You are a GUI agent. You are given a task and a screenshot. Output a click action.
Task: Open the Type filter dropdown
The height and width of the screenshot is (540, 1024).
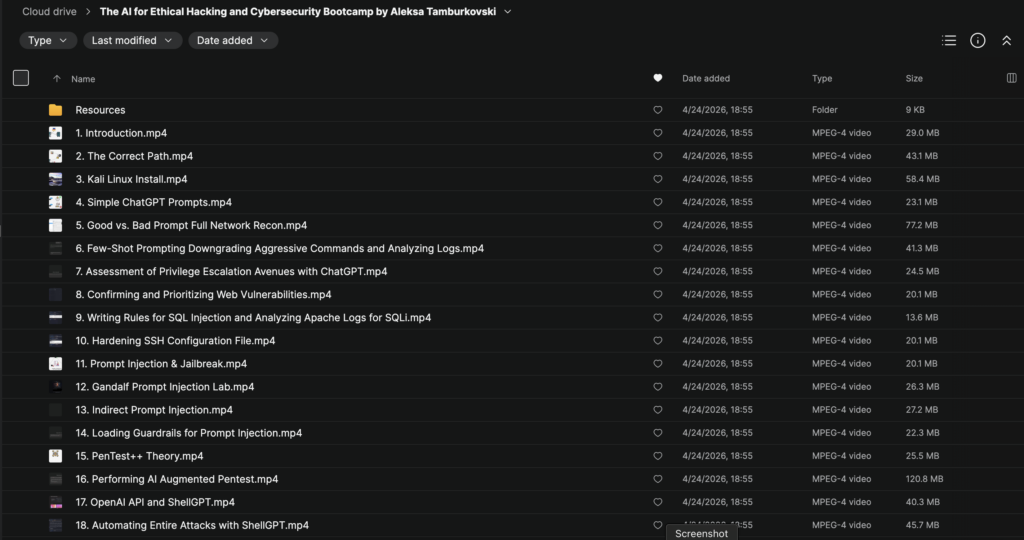[x=48, y=40]
